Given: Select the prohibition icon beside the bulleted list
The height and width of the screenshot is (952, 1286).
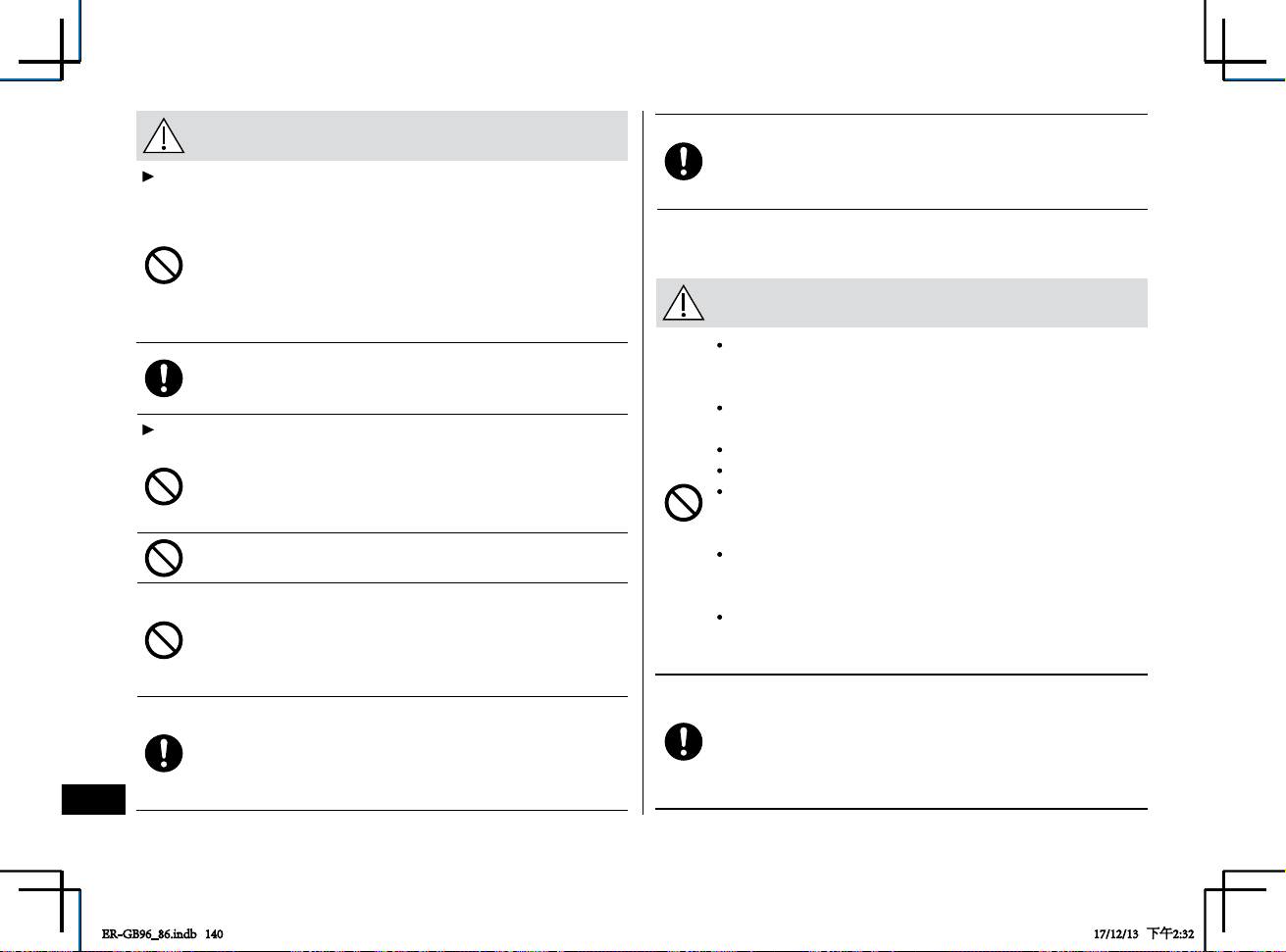Looking at the screenshot, I should 684,504.
